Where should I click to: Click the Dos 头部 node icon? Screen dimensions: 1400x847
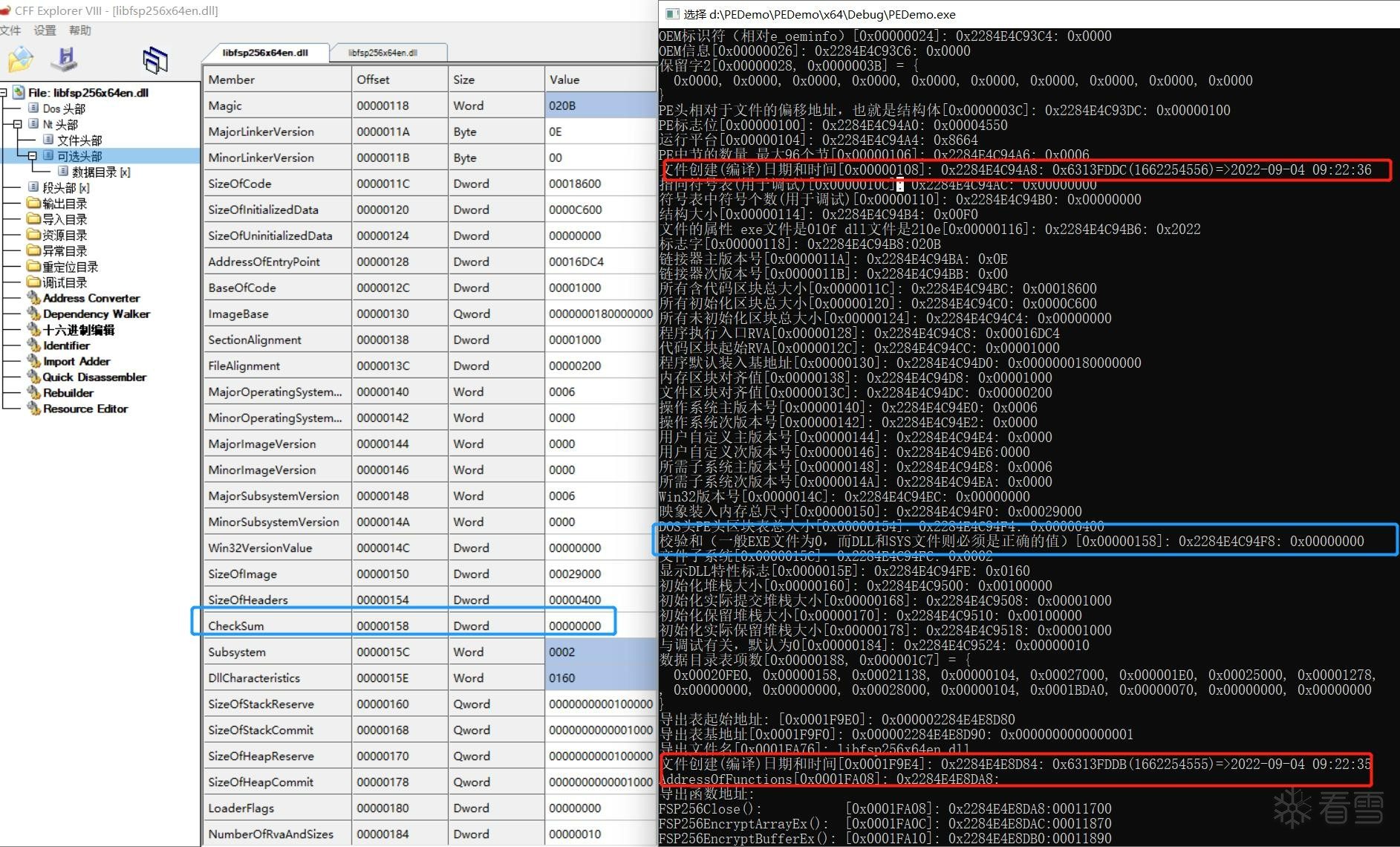point(33,108)
